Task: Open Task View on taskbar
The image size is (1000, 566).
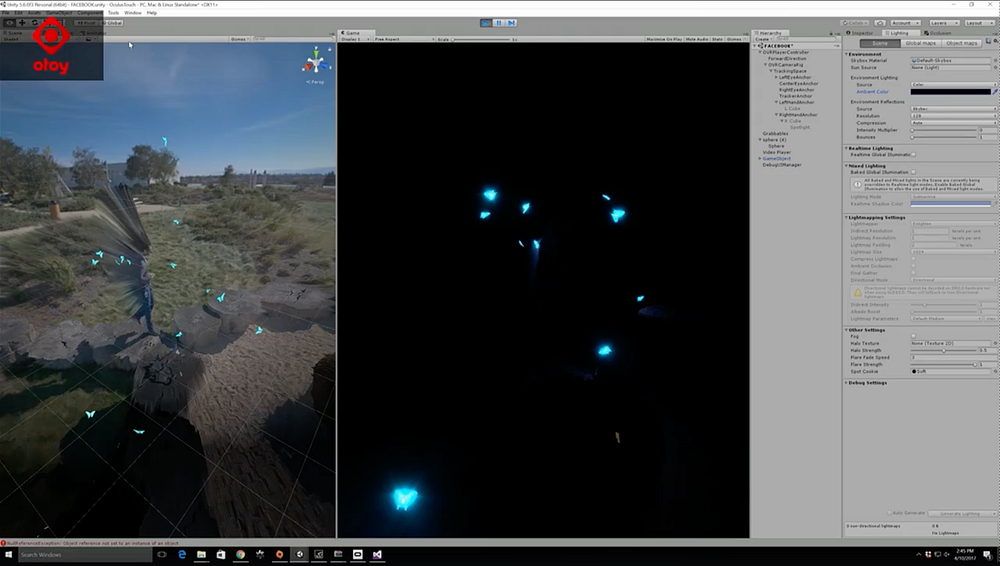Action: [x=162, y=555]
